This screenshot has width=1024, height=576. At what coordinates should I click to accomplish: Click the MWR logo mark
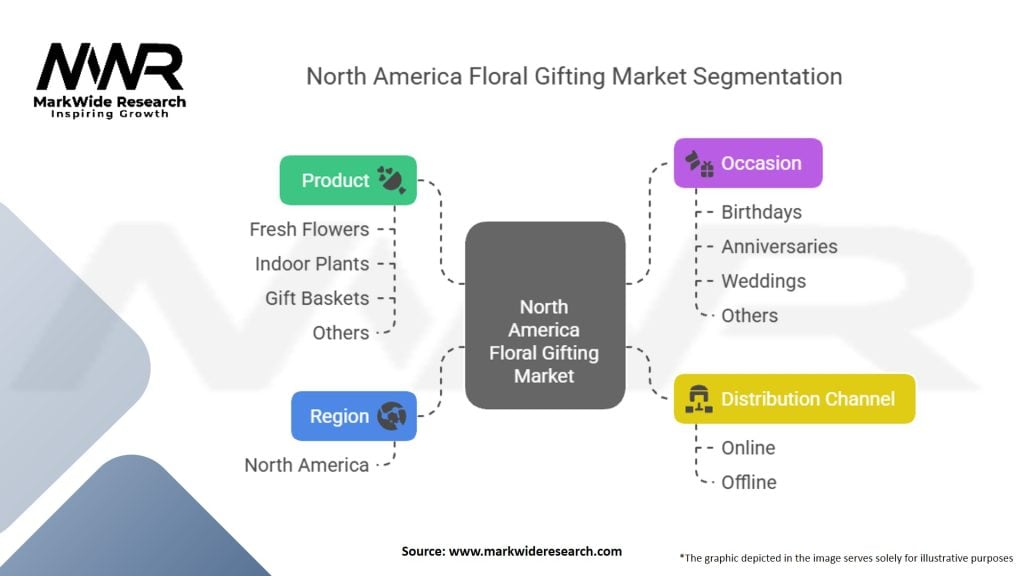(x=110, y=67)
